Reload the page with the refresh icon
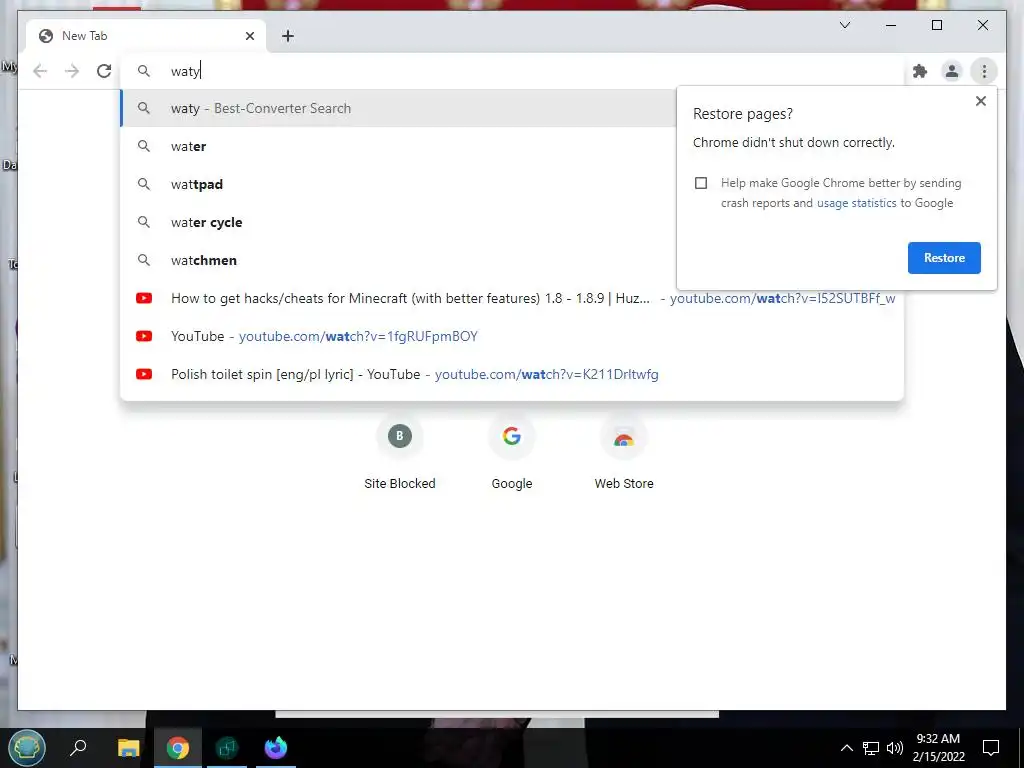Screen dimensions: 1024x768 point(104,71)
